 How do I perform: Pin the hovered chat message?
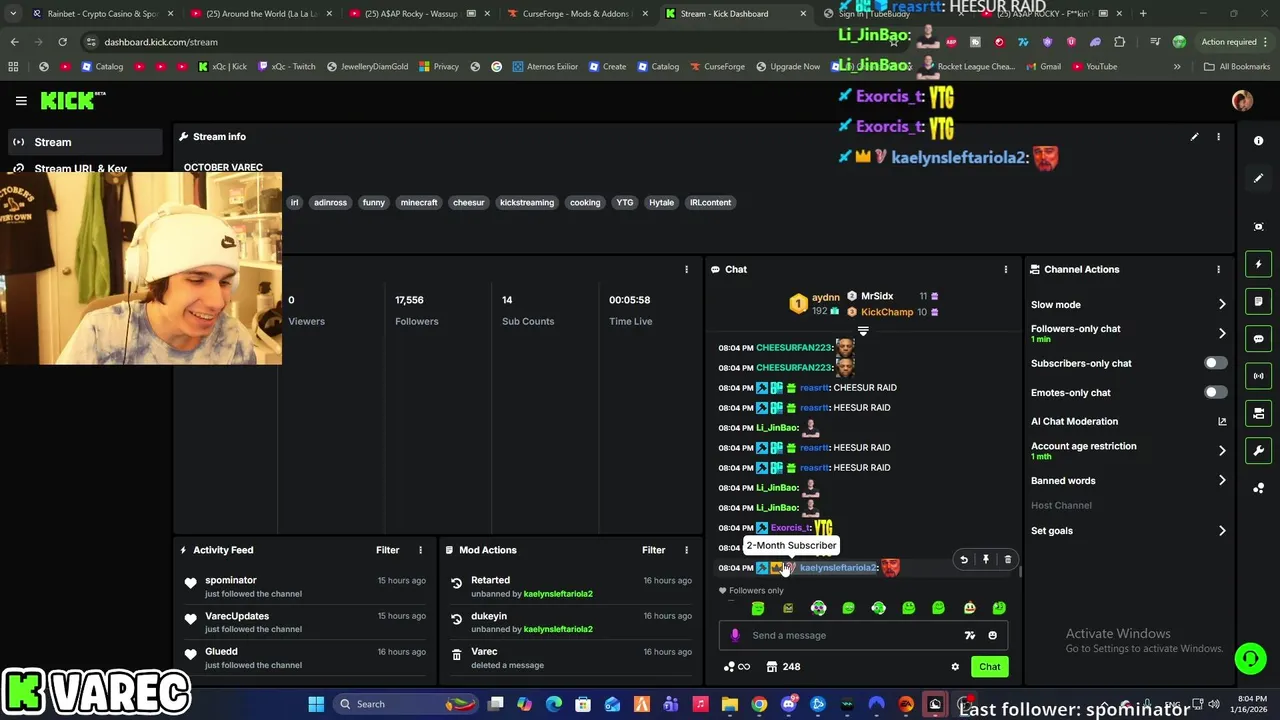(986, 560)
